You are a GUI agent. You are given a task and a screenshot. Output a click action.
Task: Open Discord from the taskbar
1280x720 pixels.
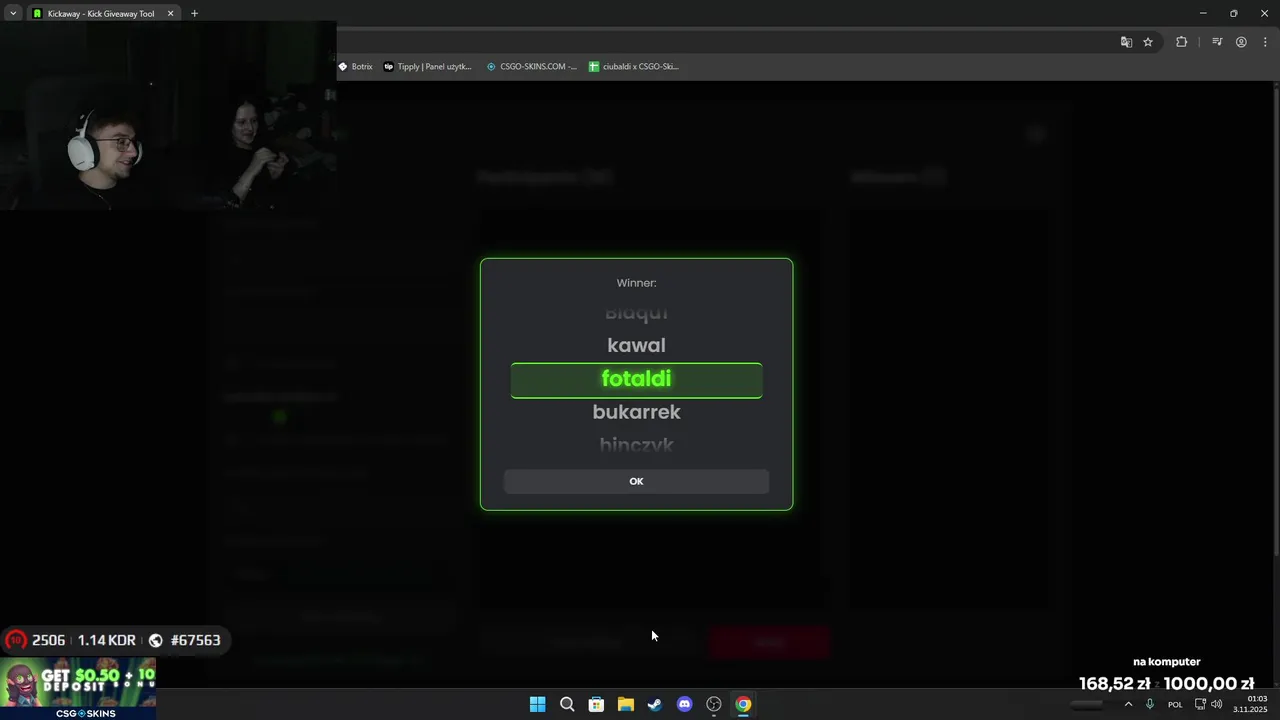684,704
